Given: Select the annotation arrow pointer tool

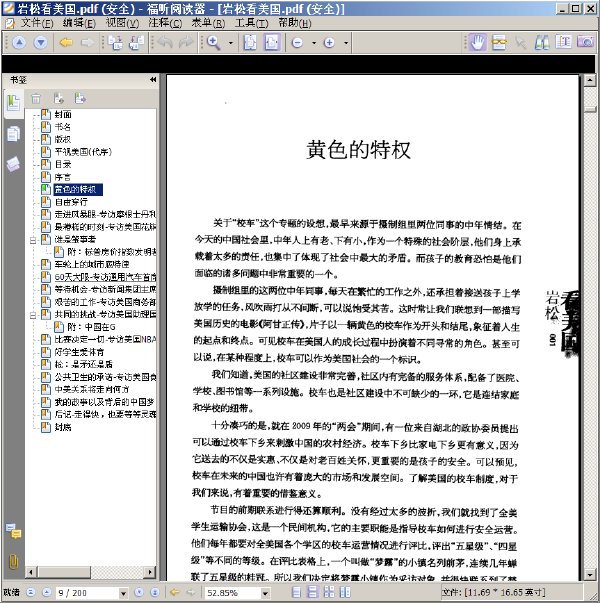Looking at the screenshot, I should pyautogui.click(x=521, y=42).
